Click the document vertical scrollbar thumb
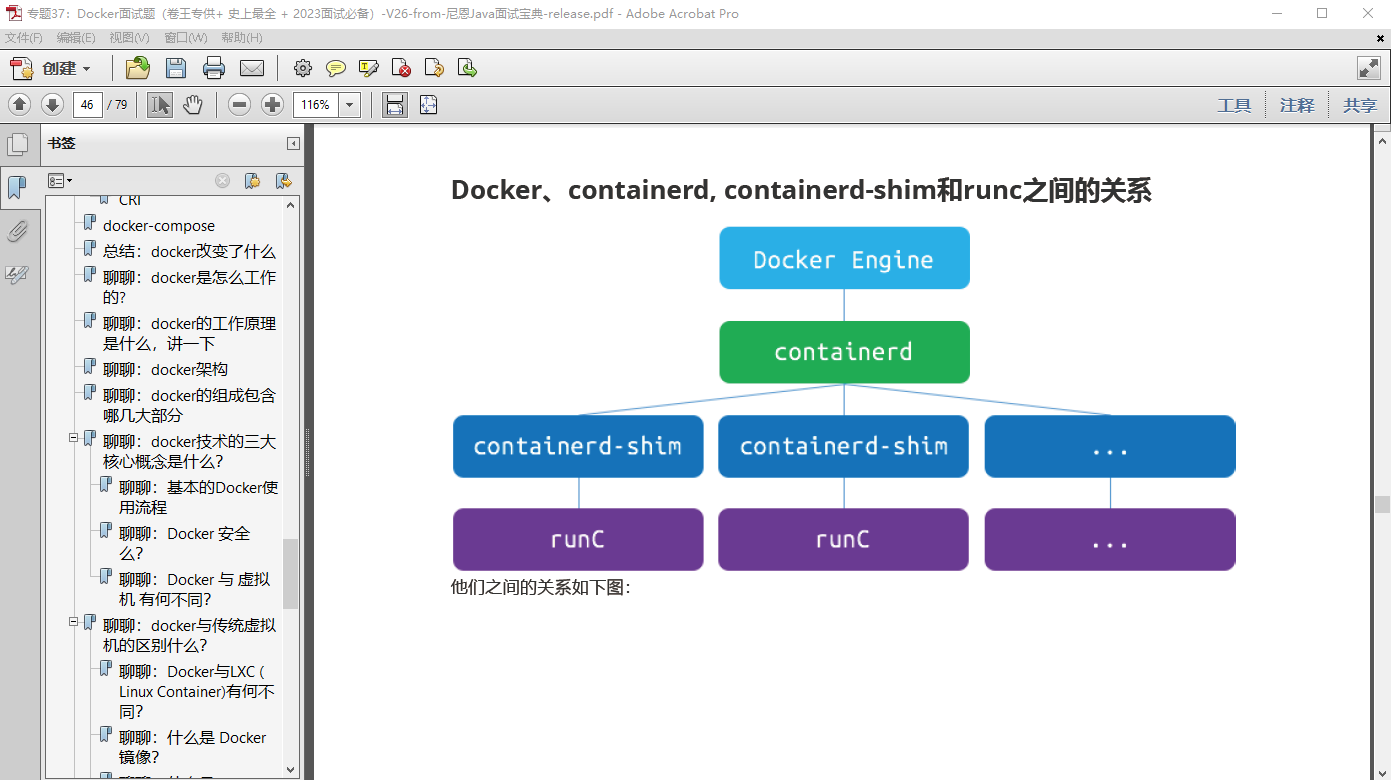The height and width of the screenshot is (780, 1391). click(x=1382, y=504)
